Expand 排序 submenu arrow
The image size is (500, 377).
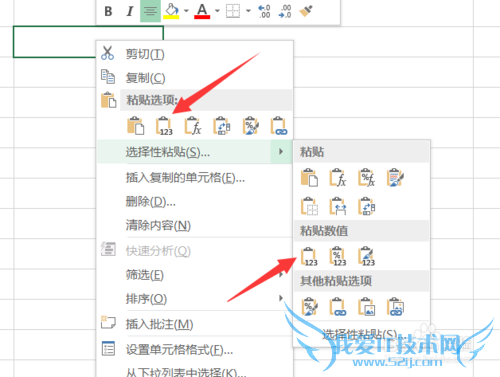click(281, 298)
